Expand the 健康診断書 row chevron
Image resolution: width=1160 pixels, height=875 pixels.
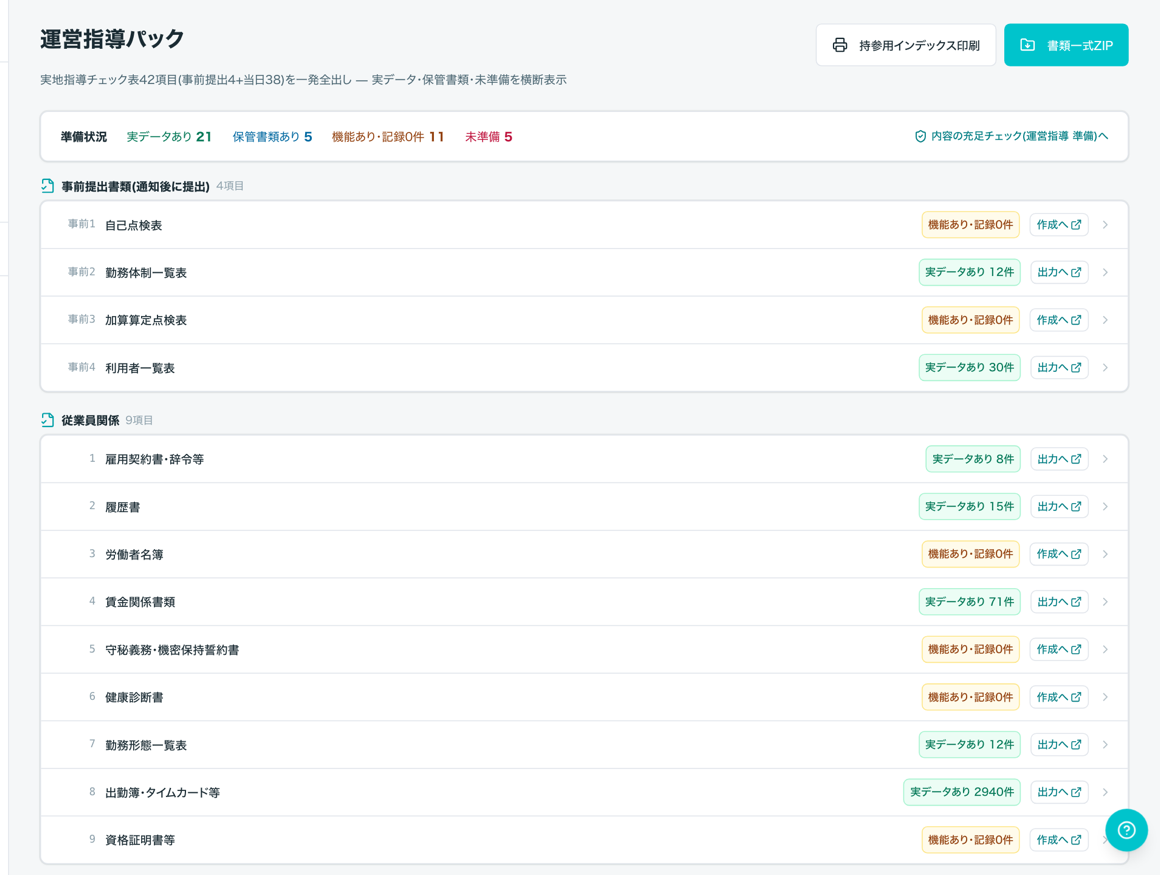tap(1105, 697)
